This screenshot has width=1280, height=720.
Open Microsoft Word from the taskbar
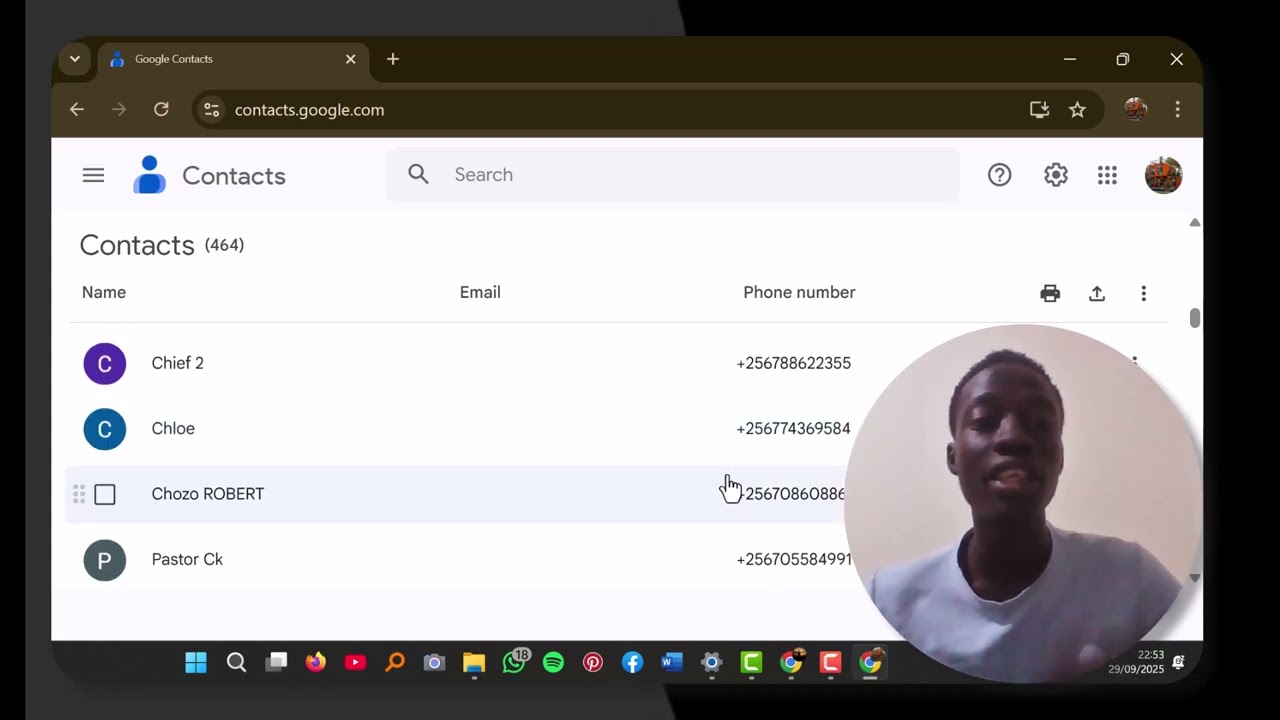tap(672, 662)
